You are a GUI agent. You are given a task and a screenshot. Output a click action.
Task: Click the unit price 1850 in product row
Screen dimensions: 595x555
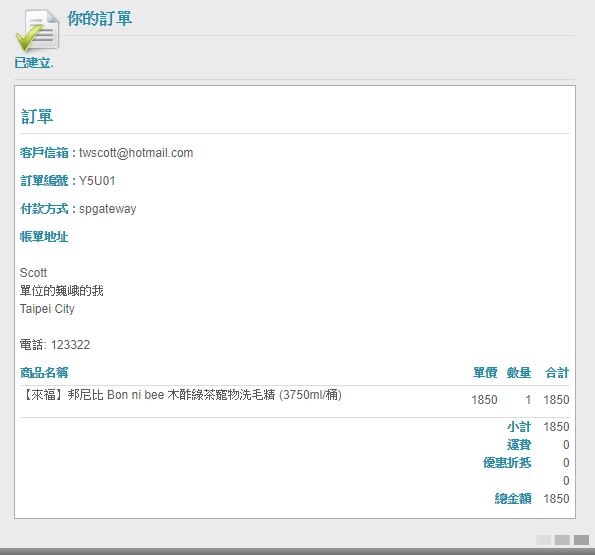coord(484,400)
